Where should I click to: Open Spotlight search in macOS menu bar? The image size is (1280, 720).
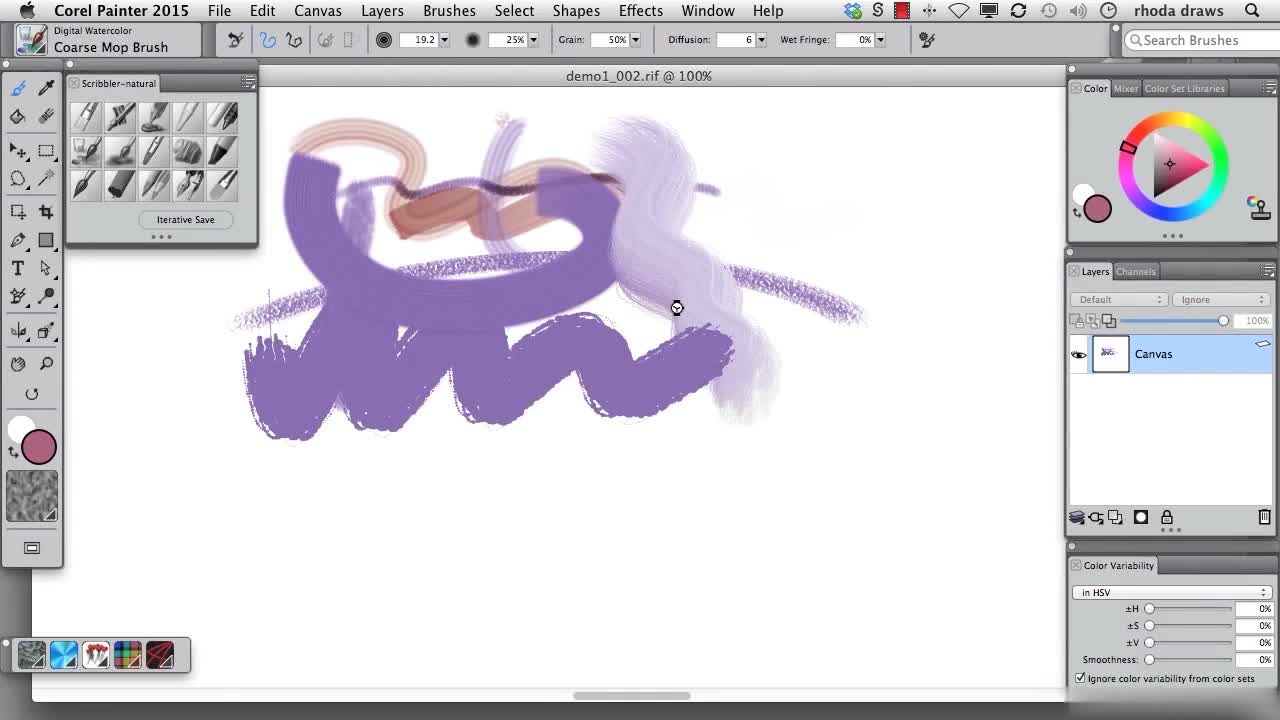coord(1252,11)
